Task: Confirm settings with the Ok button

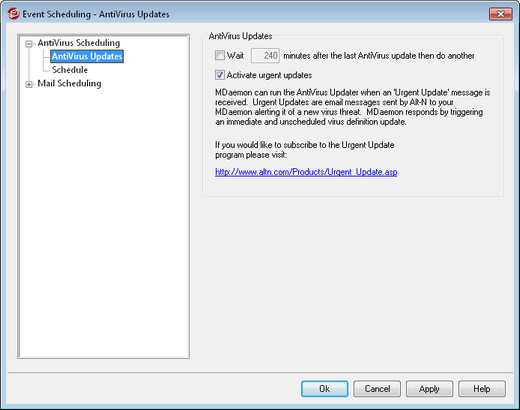Action: 325,389
